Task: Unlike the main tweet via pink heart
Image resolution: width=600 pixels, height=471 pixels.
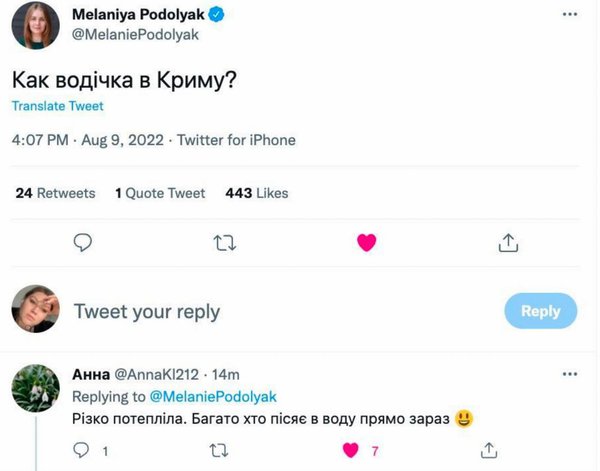Action: coord(367,242)
